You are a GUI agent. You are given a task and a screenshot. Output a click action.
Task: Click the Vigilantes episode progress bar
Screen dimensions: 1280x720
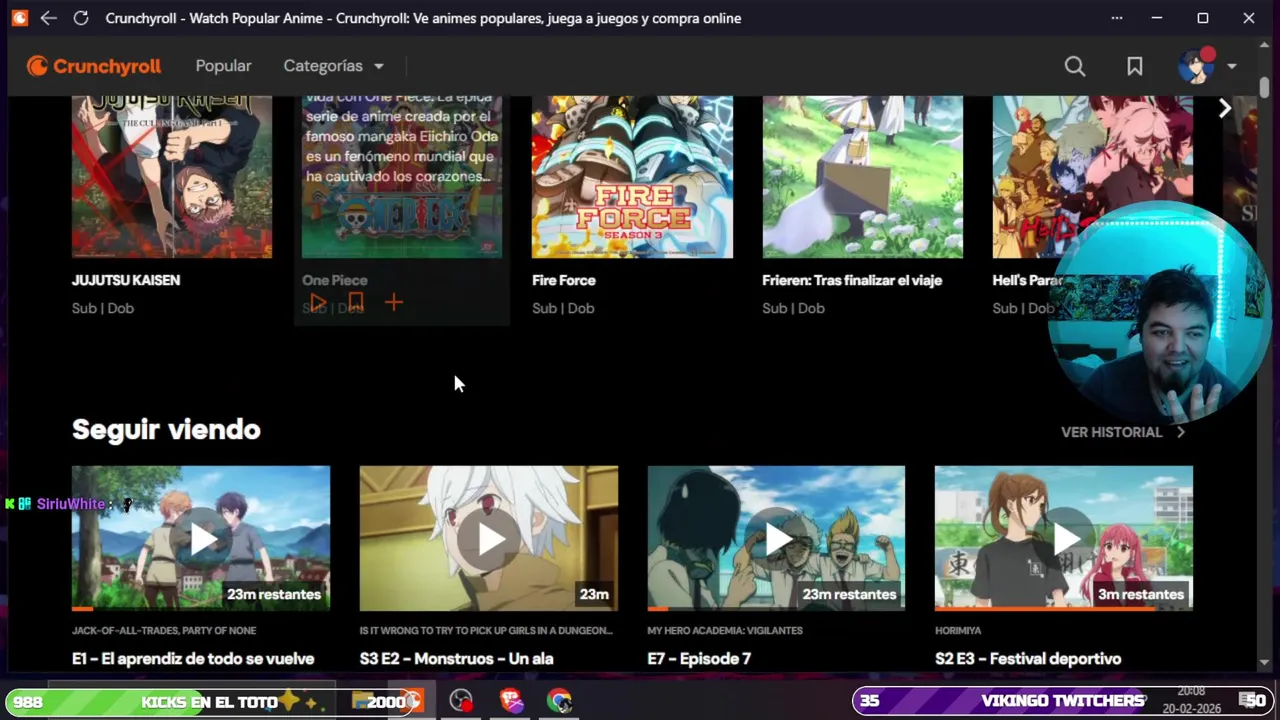[776, 609]
